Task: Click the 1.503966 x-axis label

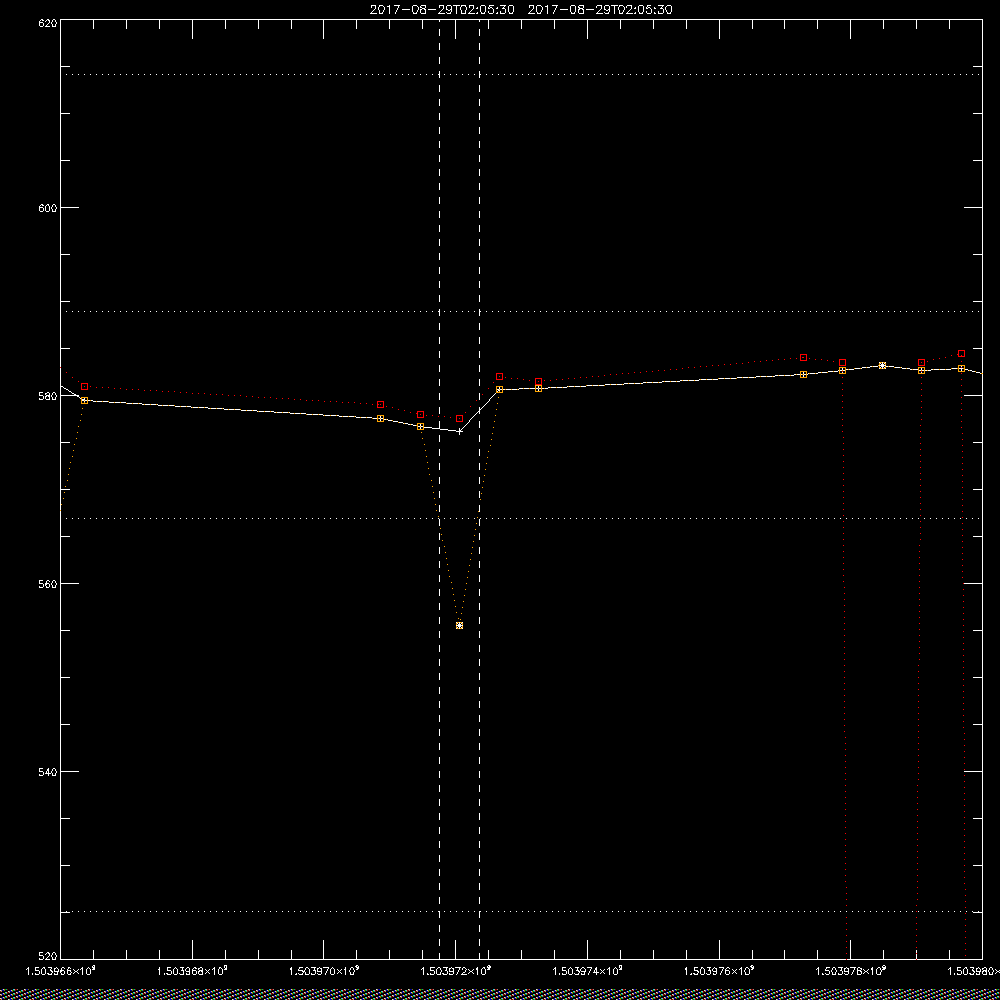Action: 60,971
